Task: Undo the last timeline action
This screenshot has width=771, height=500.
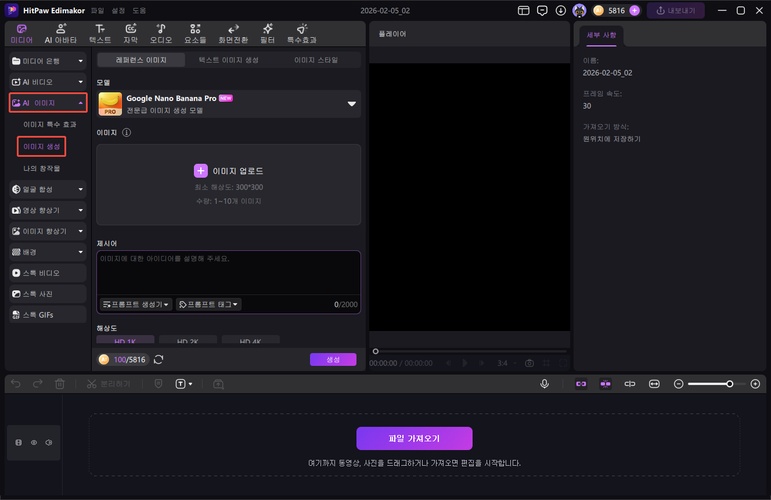Action: click(16, 383)
